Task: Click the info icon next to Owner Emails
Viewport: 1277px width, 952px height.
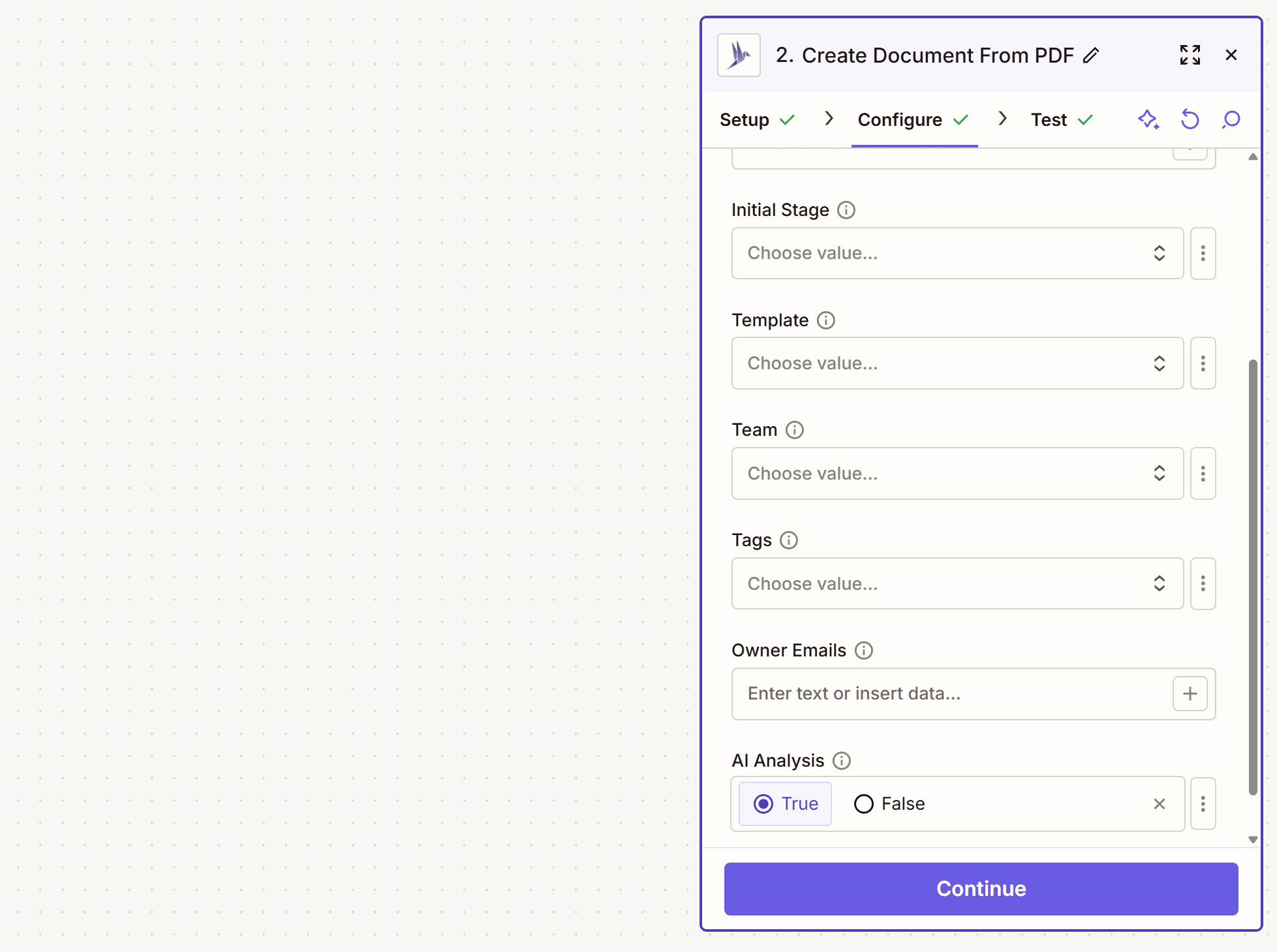Action: point(863,651)
